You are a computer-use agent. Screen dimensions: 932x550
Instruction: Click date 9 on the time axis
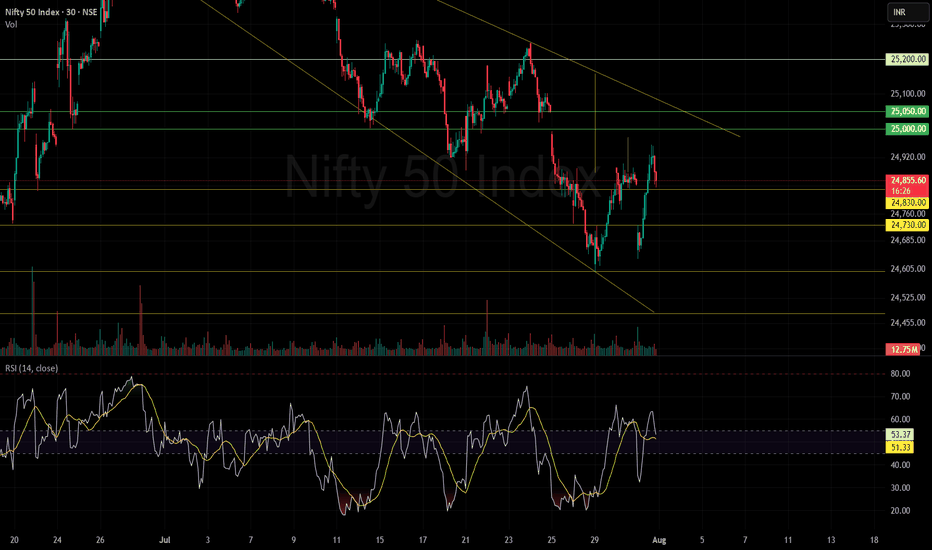(x=294, y=540)
